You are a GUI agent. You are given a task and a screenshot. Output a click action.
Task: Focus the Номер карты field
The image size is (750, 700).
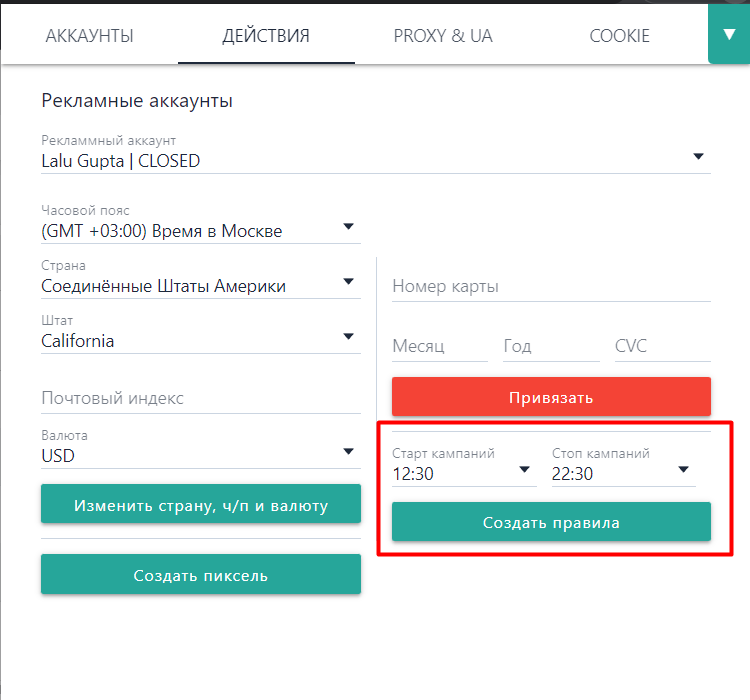(551, 287)
